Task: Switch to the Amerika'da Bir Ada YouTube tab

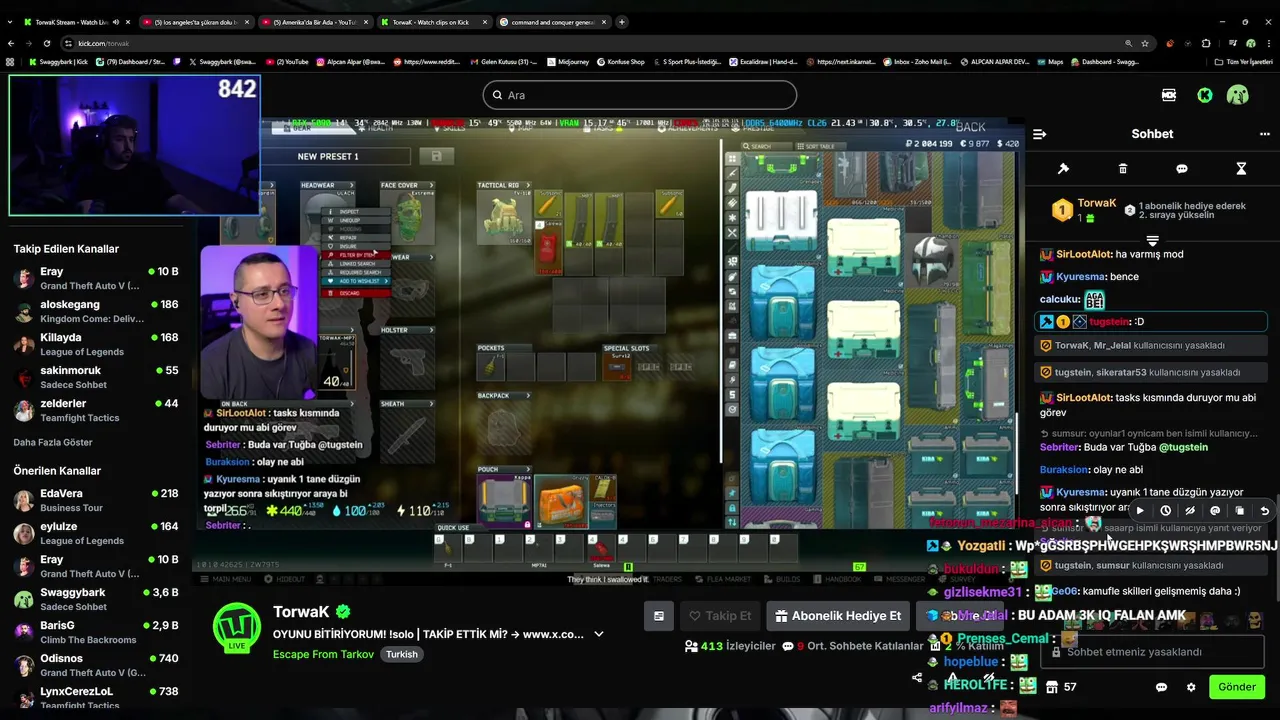Action: click(314, 22)
